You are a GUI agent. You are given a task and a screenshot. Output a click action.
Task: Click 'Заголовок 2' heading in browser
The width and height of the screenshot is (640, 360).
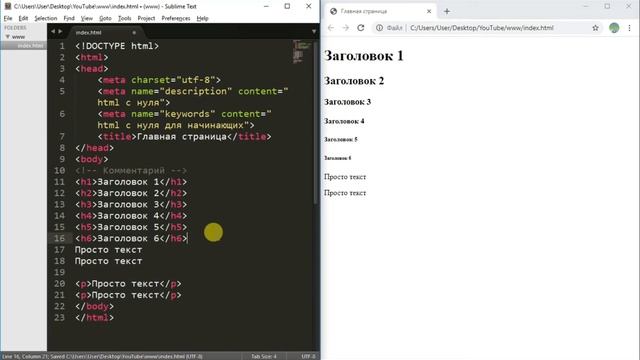[354, 81]
